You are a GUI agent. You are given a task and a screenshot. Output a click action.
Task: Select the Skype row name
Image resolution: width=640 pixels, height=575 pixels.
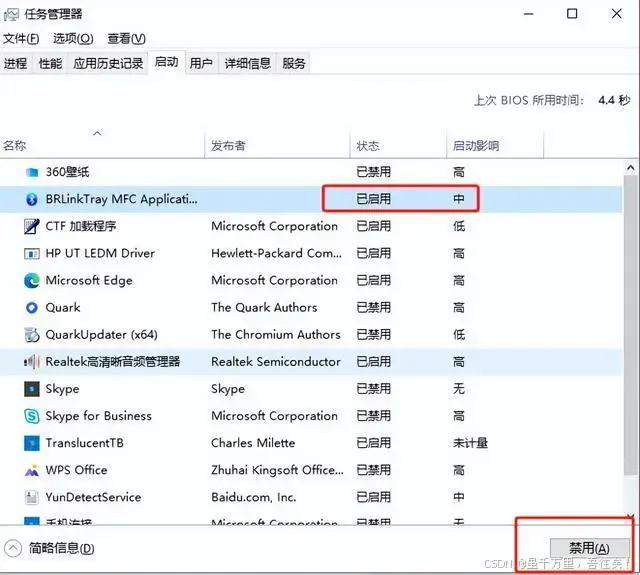(x=62, y=389)
